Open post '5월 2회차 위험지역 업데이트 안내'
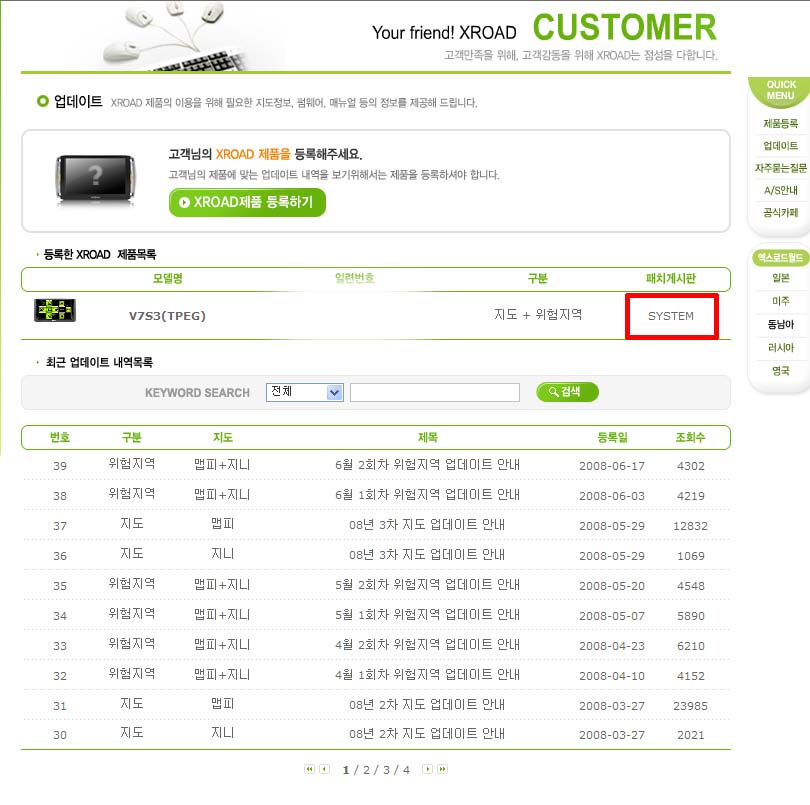810x805 pixels. 427,584
